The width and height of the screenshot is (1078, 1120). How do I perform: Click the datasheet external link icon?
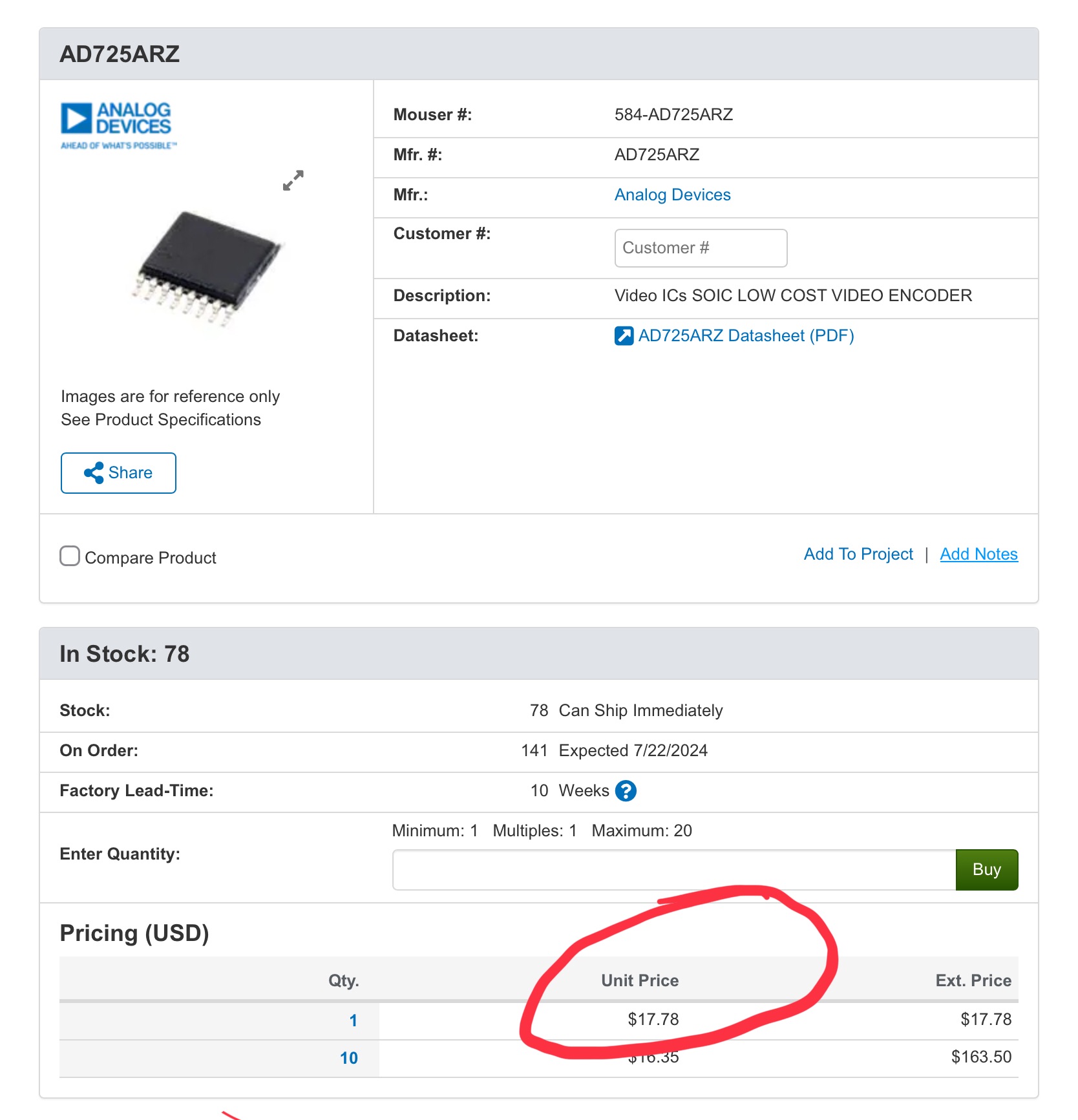click(624, 336)
